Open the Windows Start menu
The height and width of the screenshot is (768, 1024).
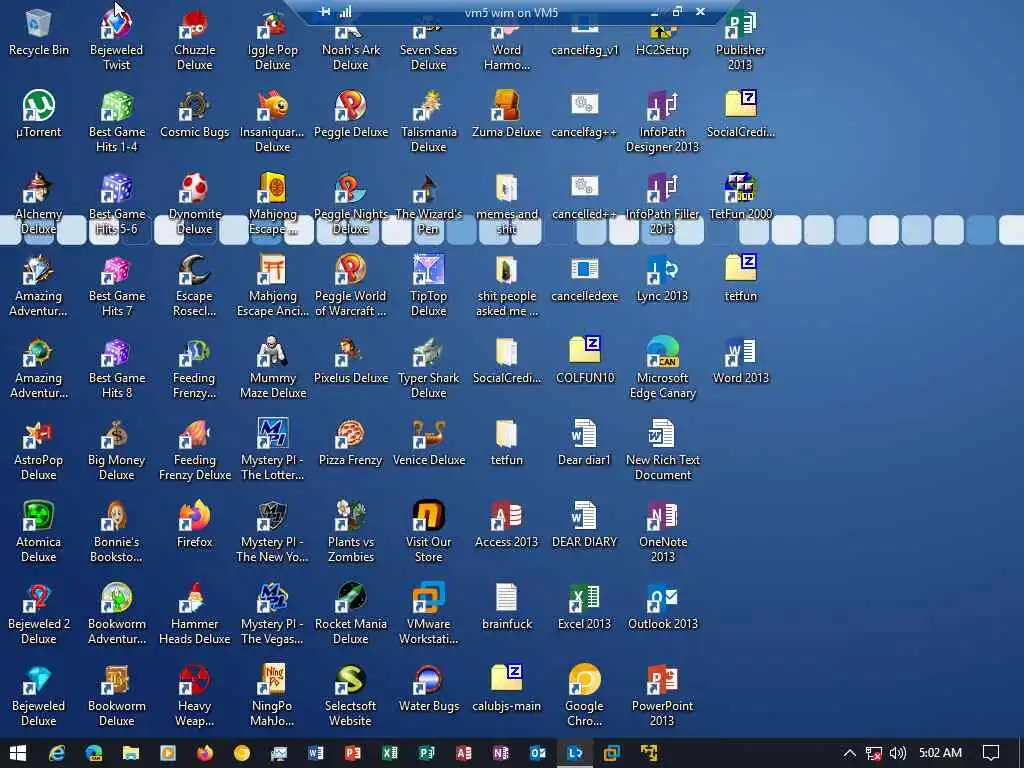click(x=18, y=753)
